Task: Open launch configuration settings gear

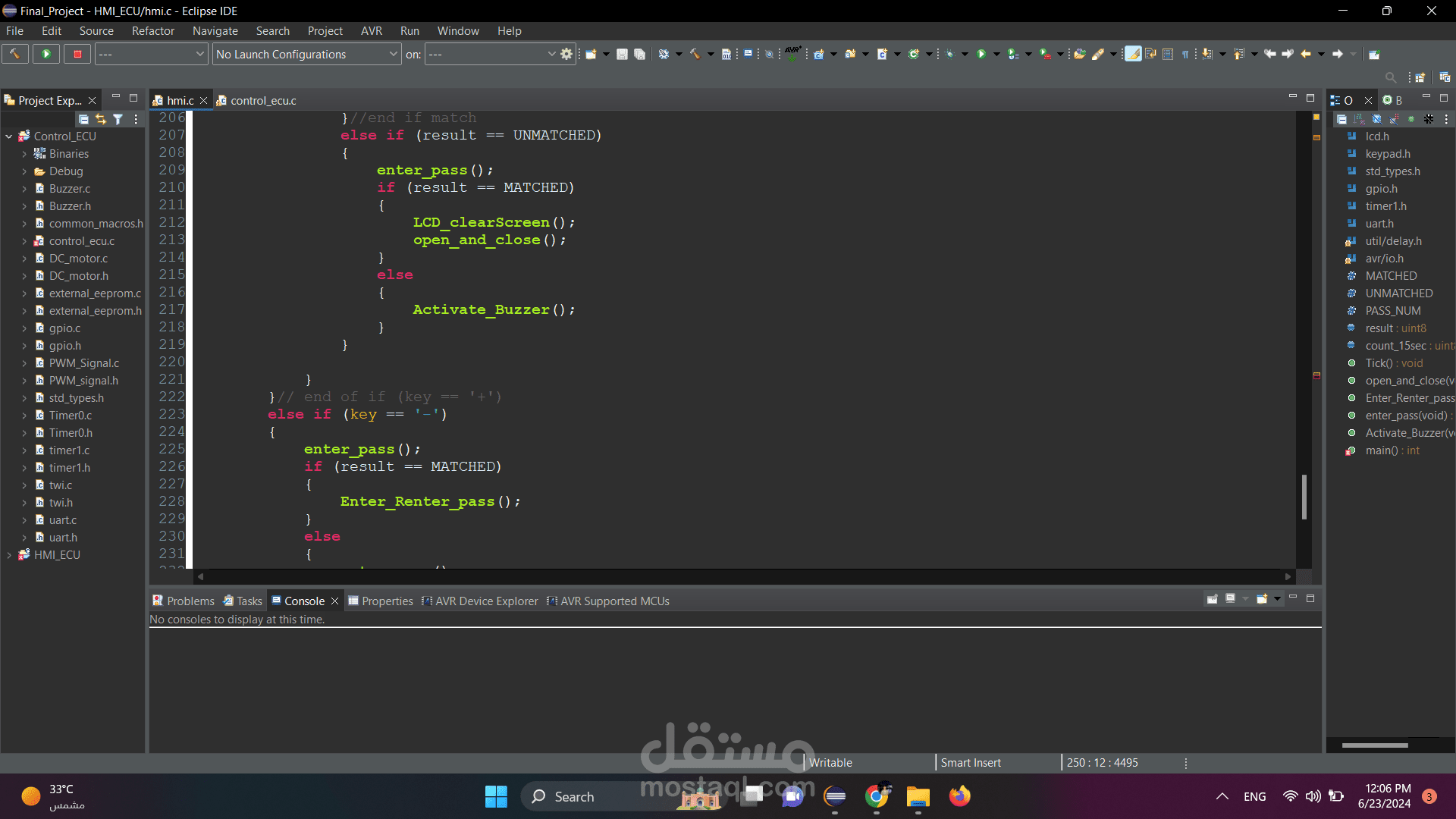Action: (566, 54)
